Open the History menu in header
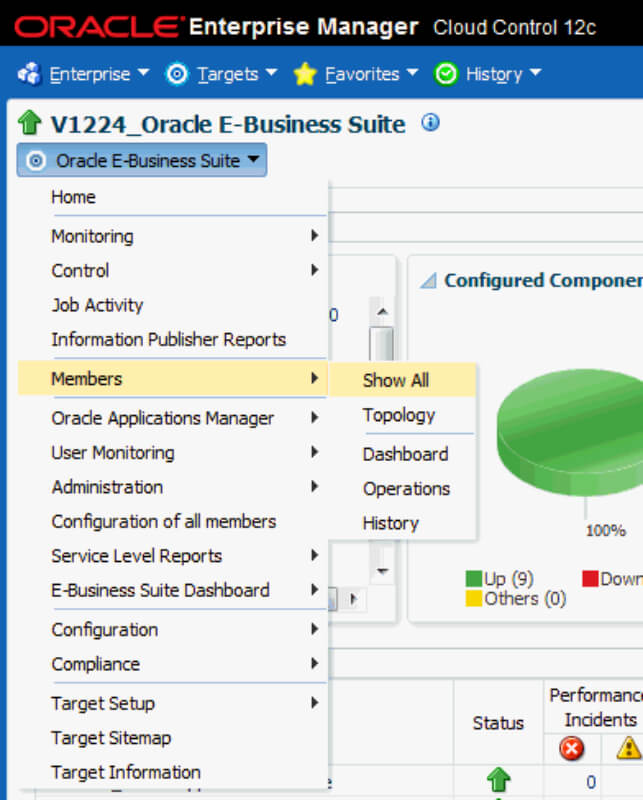This screenshot has height=800, width=643. (503, 74)
